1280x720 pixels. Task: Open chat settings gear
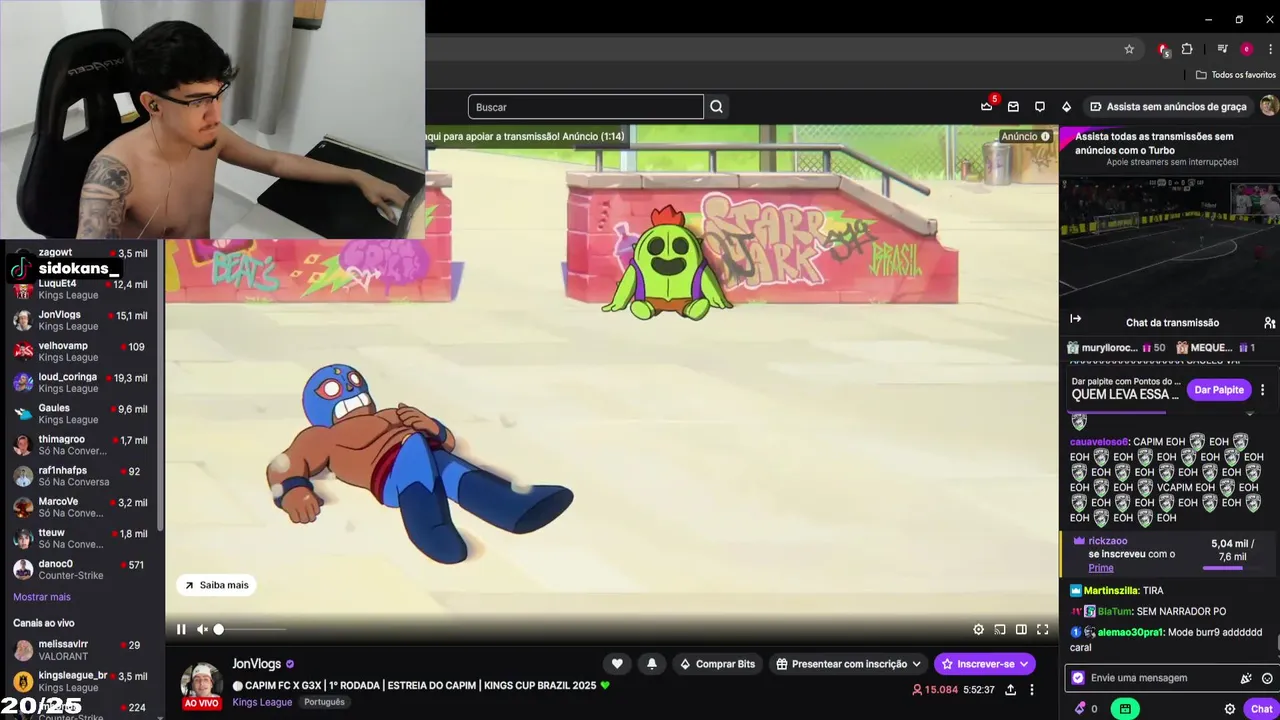1230,709
